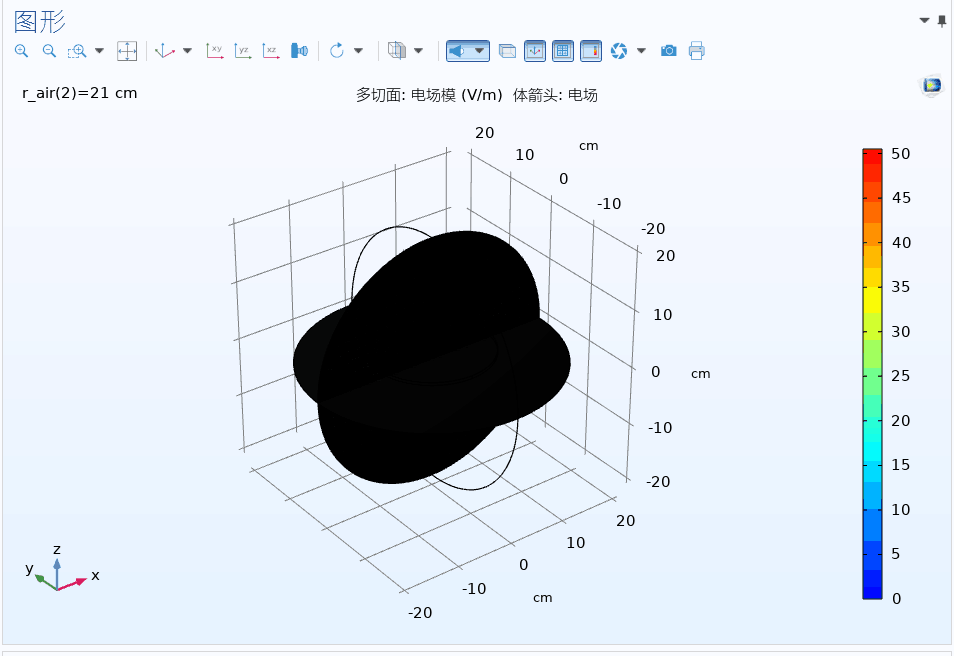Click the legend value 0

[x=896, y=599]
